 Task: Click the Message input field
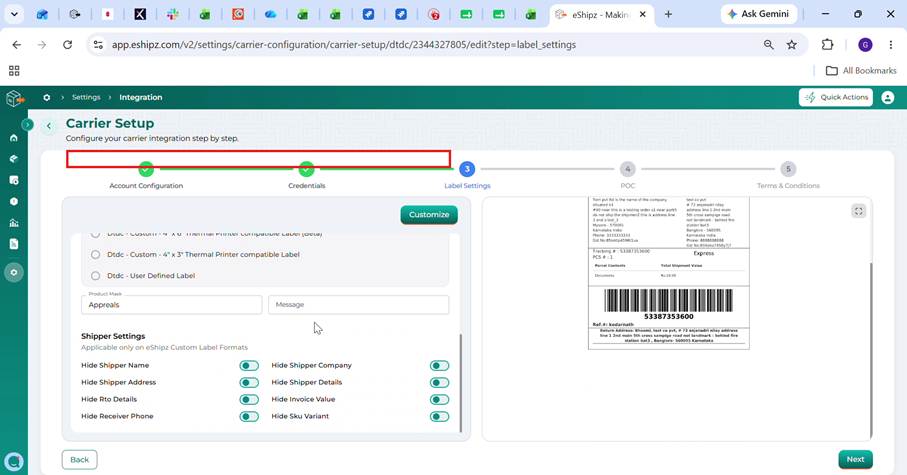tap(359, 305)
